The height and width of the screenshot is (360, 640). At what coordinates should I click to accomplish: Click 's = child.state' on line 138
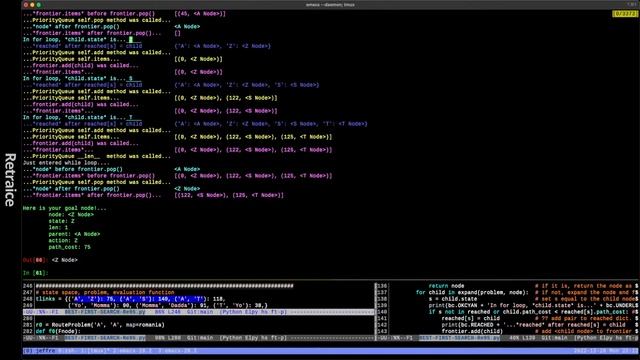click(453, 299)
